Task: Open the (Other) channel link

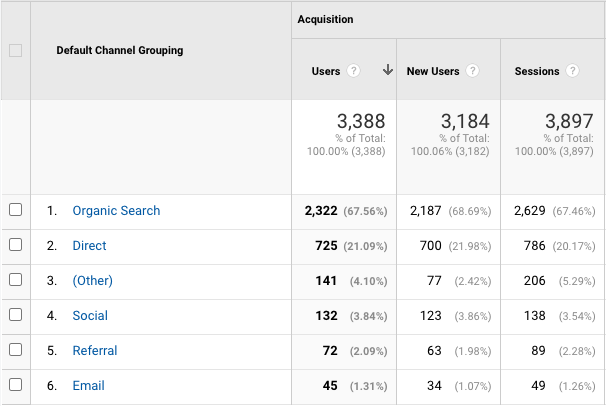Action: 92,281
